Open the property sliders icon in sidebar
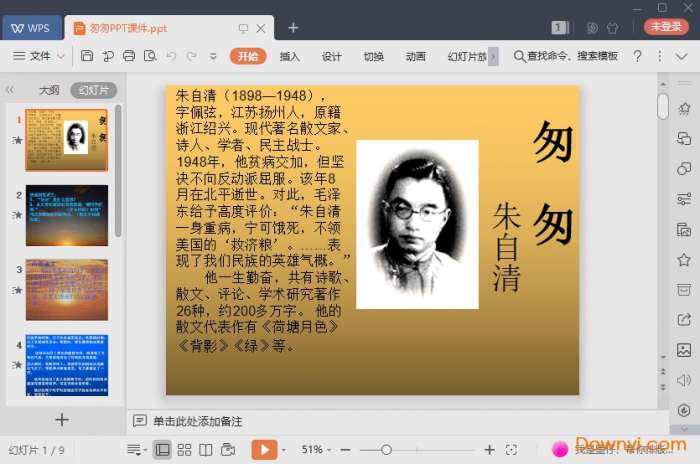The image size is (700, 464). tap(684, 199)
